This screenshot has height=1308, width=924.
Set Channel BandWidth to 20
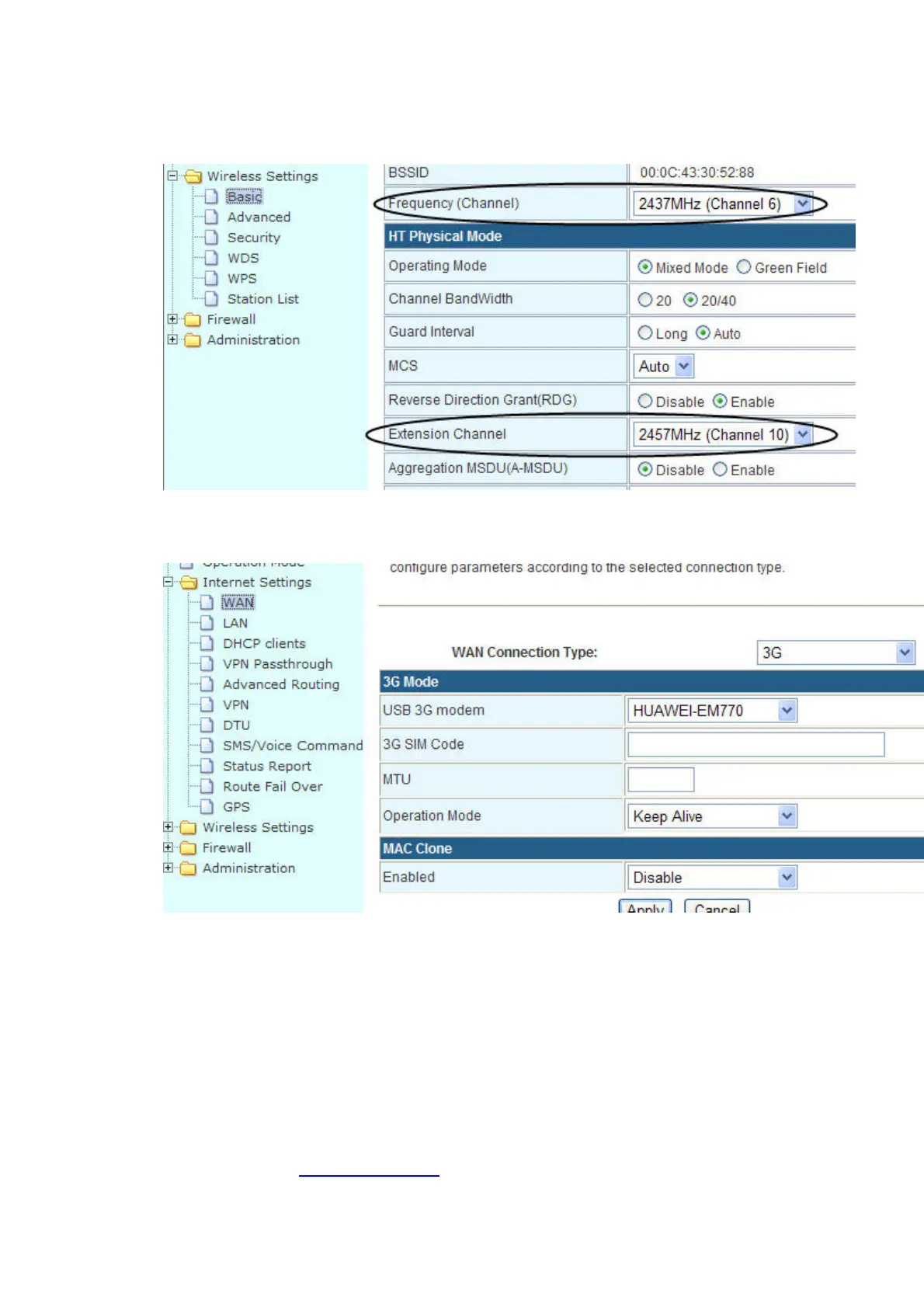[644, 300]
